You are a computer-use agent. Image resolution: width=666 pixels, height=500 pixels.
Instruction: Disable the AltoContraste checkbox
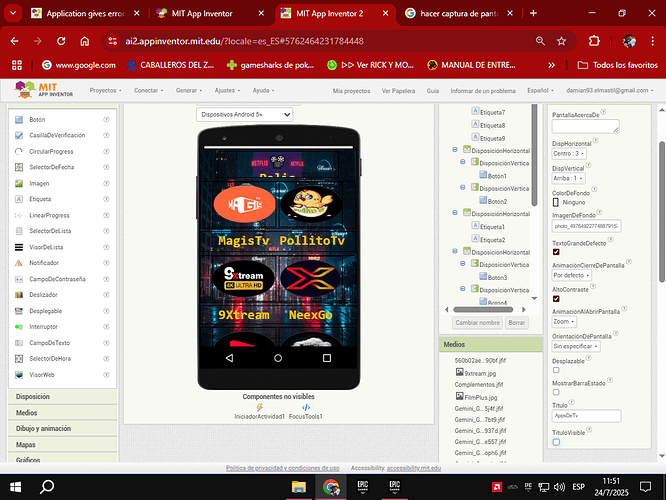click(x=556, y=298)
